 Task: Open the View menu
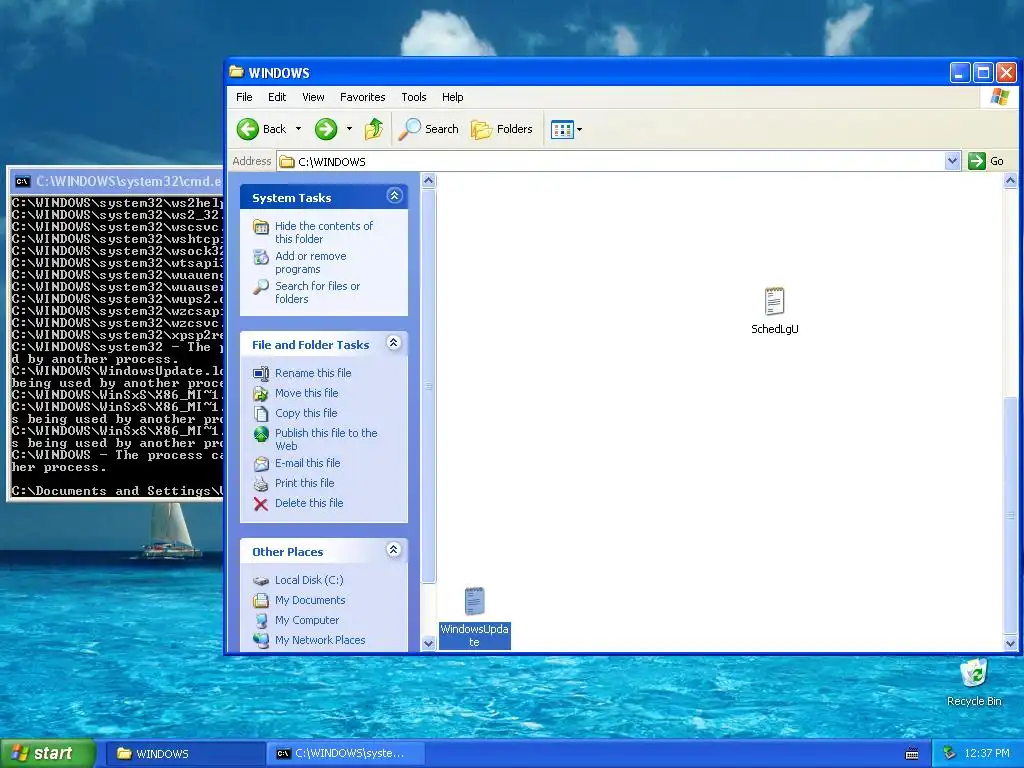coord(313,97)
